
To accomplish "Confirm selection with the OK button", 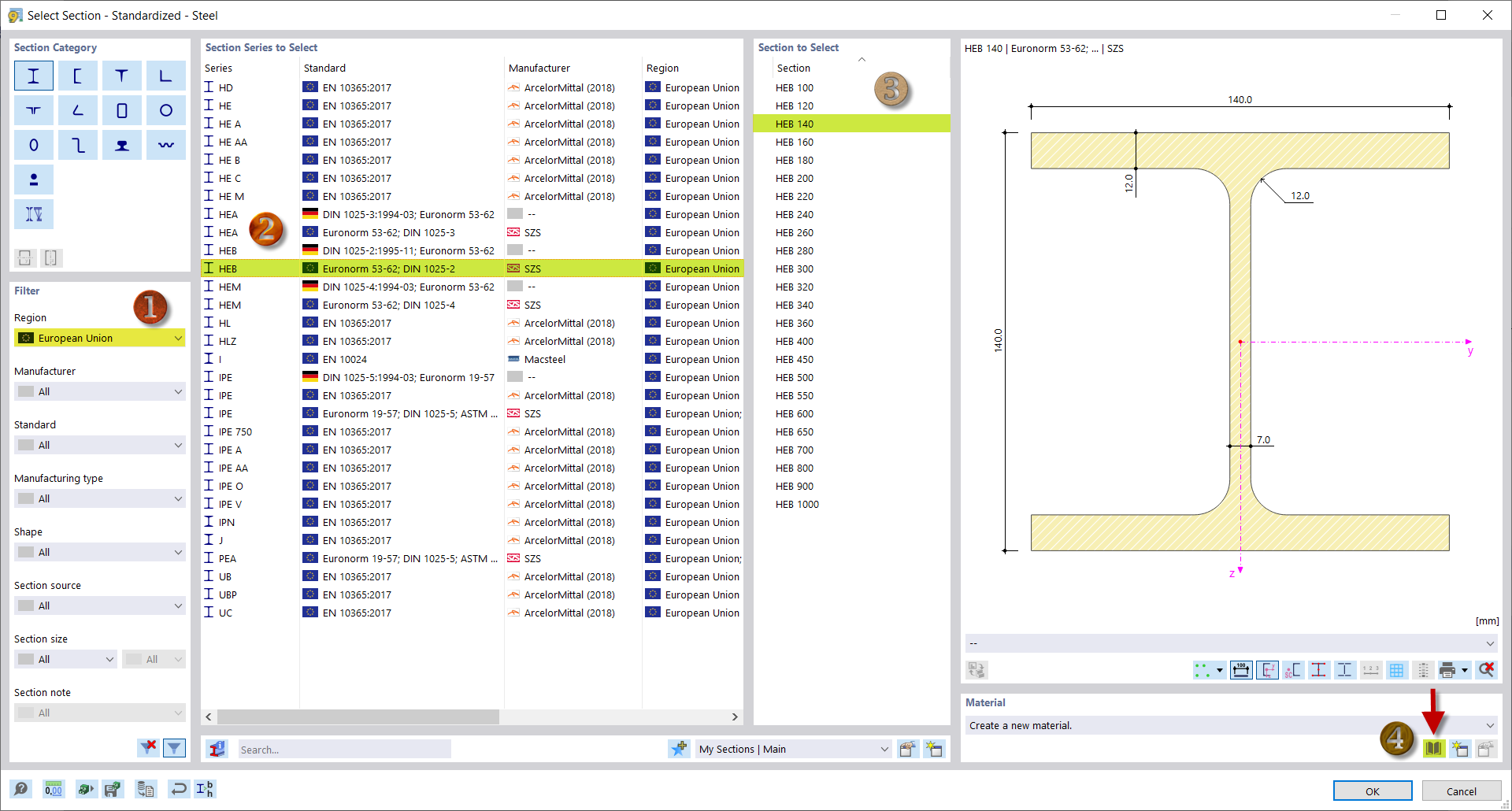I will tap(1372, 791).
